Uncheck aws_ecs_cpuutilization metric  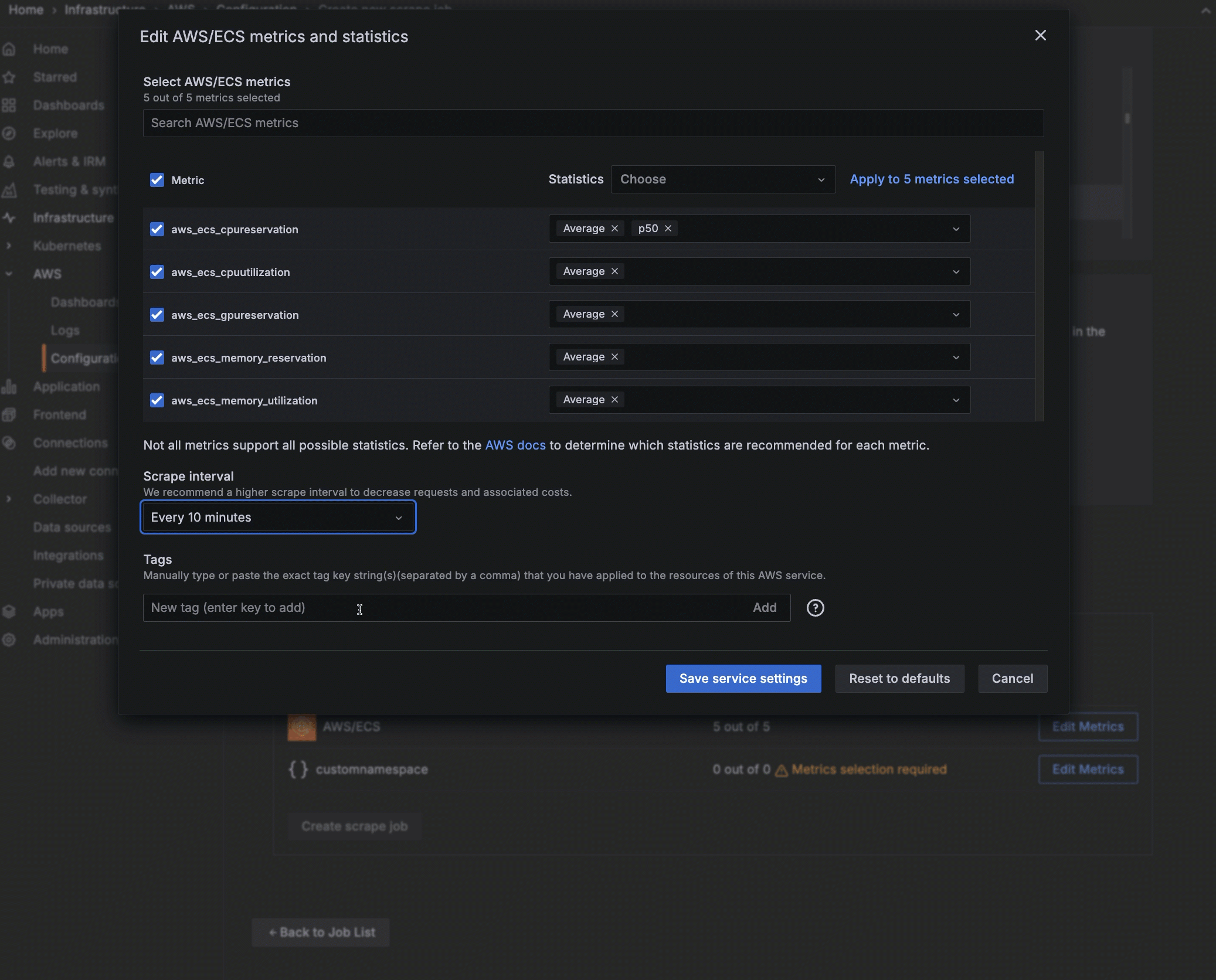point(157,272)
